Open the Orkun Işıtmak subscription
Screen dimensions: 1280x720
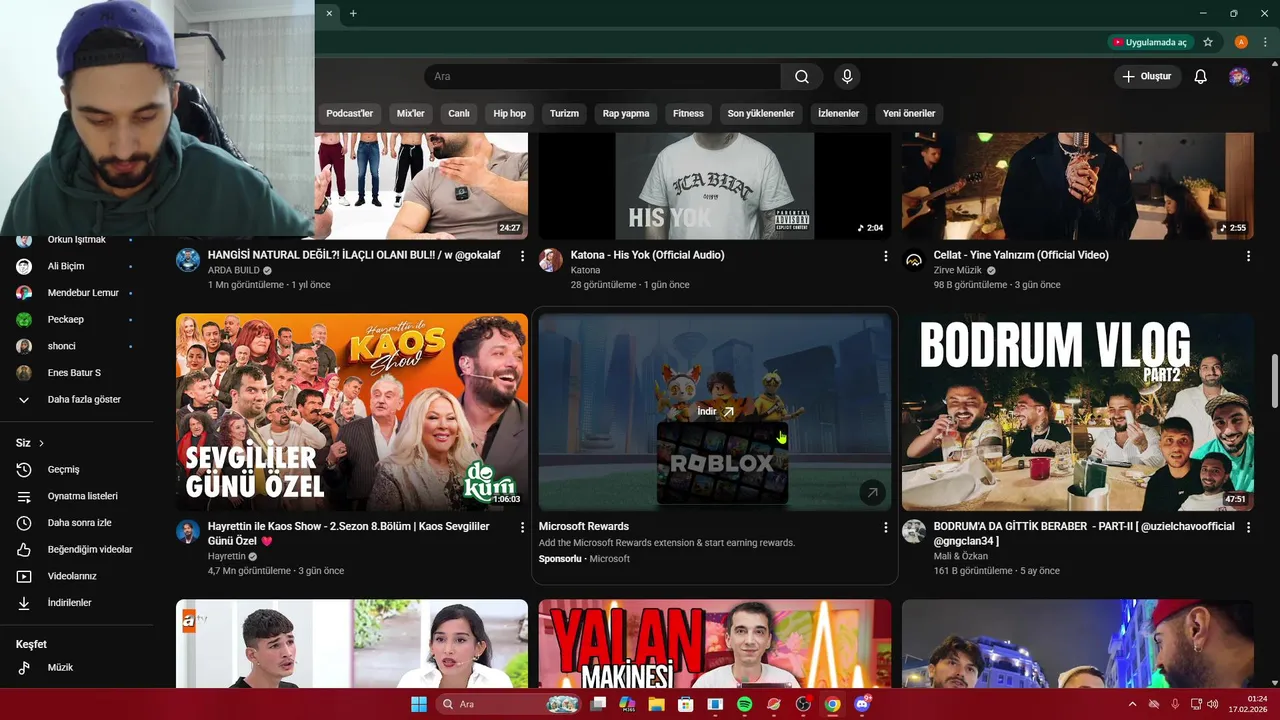tap(76, 240)
